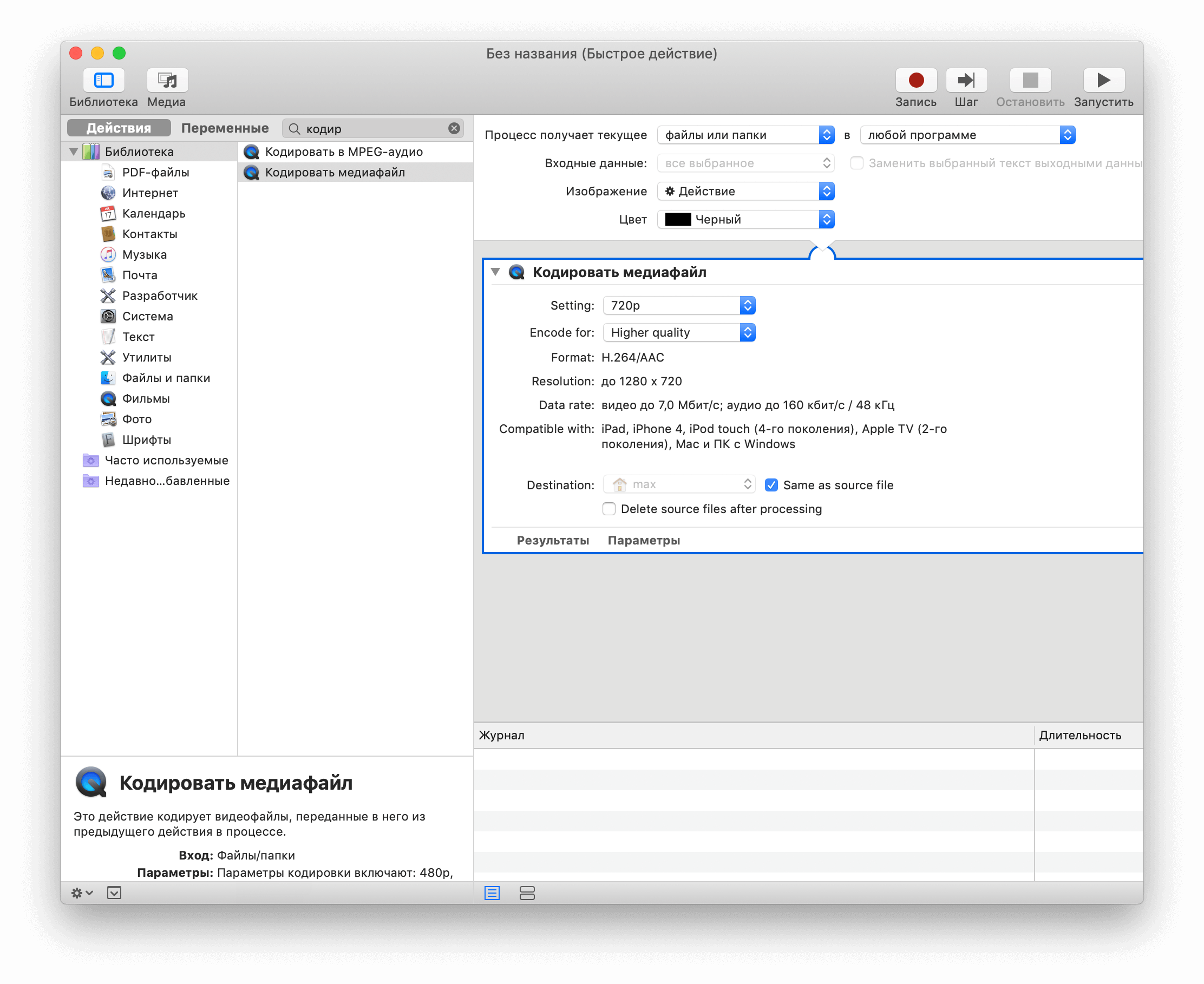Open the gear menu in the bottom left

pos(82,893)
